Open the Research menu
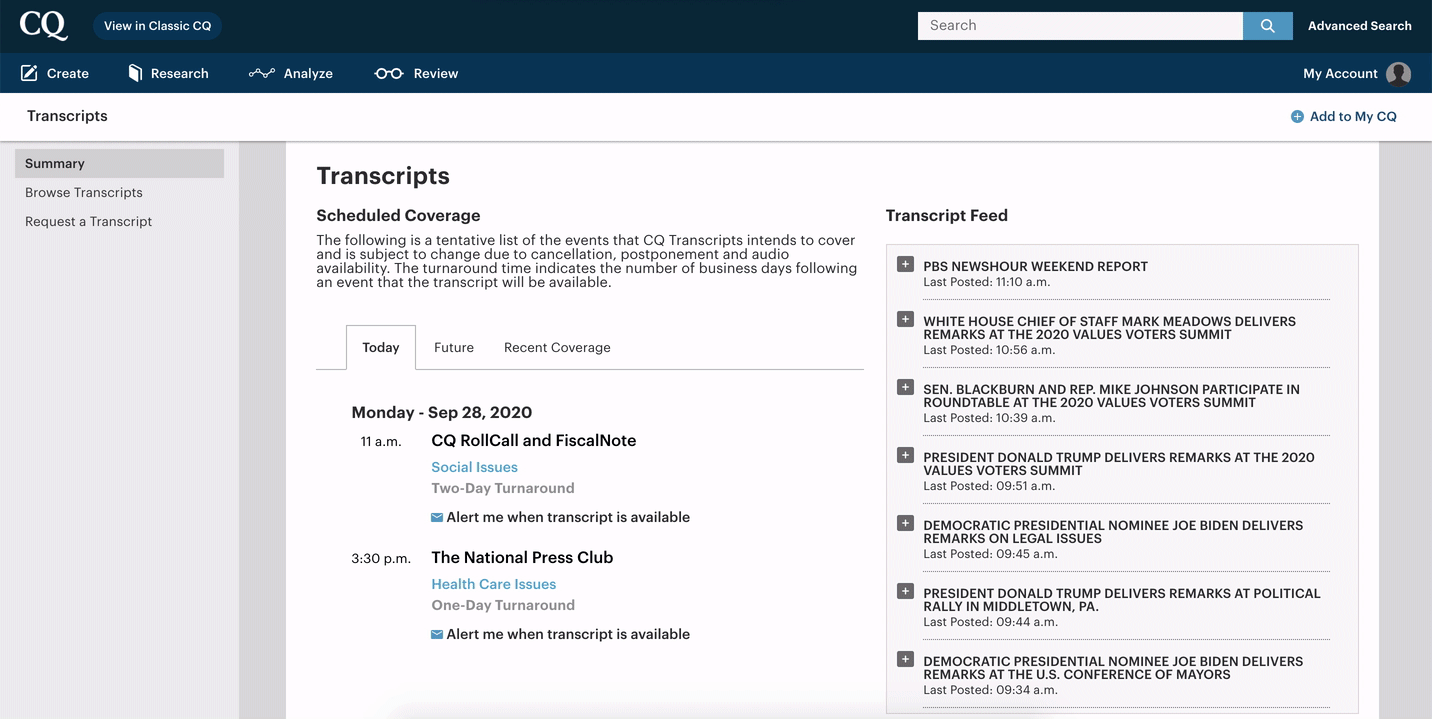 (168, 73)
